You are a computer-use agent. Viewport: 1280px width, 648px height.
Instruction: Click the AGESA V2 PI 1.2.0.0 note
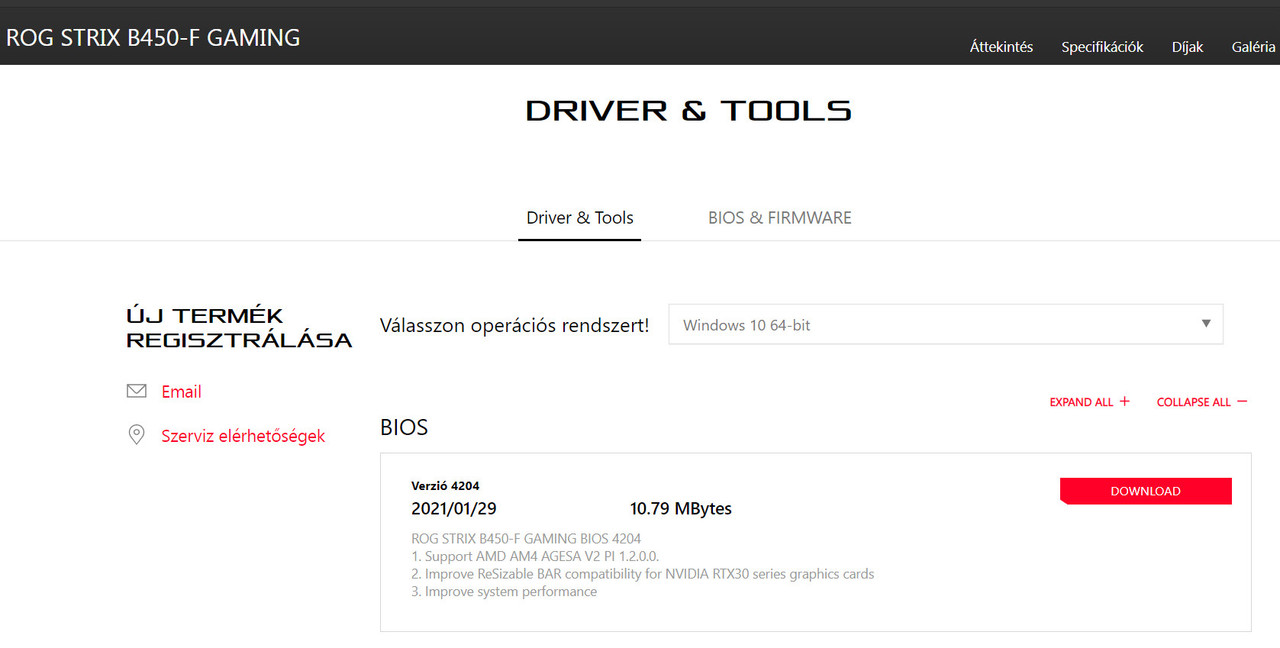coord(535,556)
